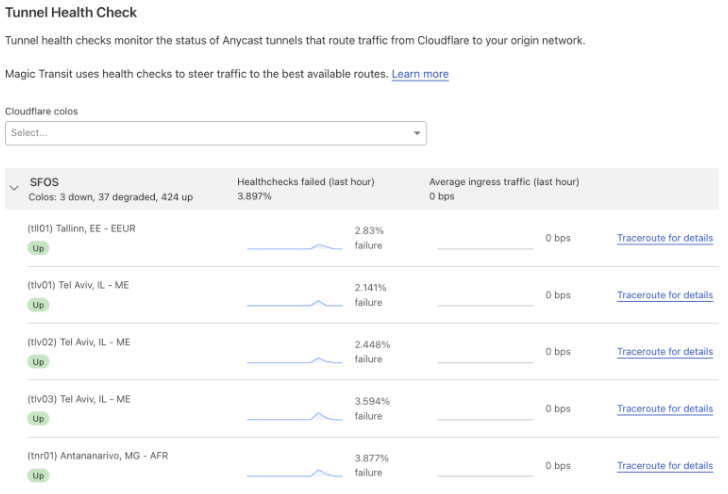Collapse the SFOS tunnel section chevron
728x494 pixels.
point(14,188)
